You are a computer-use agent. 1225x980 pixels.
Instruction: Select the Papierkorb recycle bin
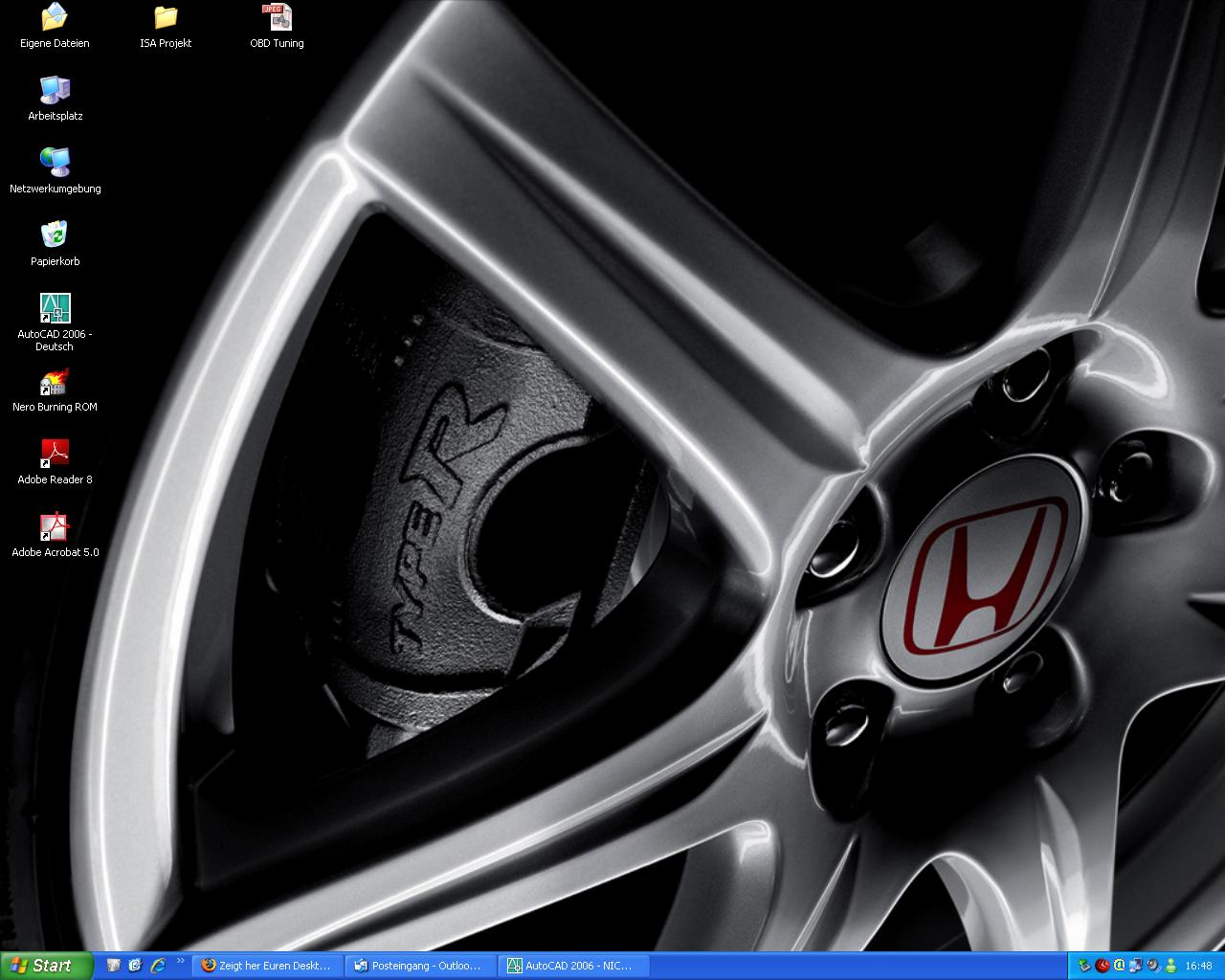point(55,244)
